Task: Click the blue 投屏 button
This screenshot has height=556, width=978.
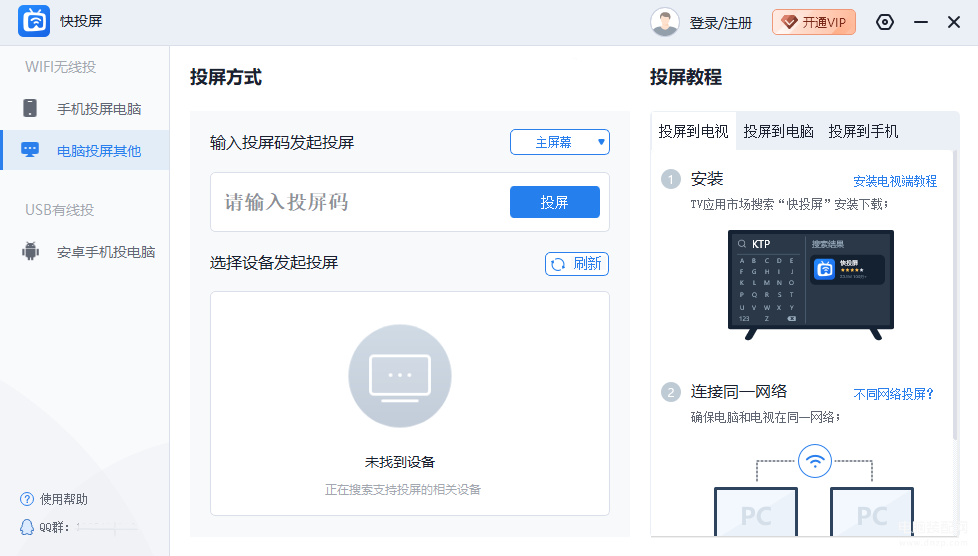Action: click(x=554, y=202)
